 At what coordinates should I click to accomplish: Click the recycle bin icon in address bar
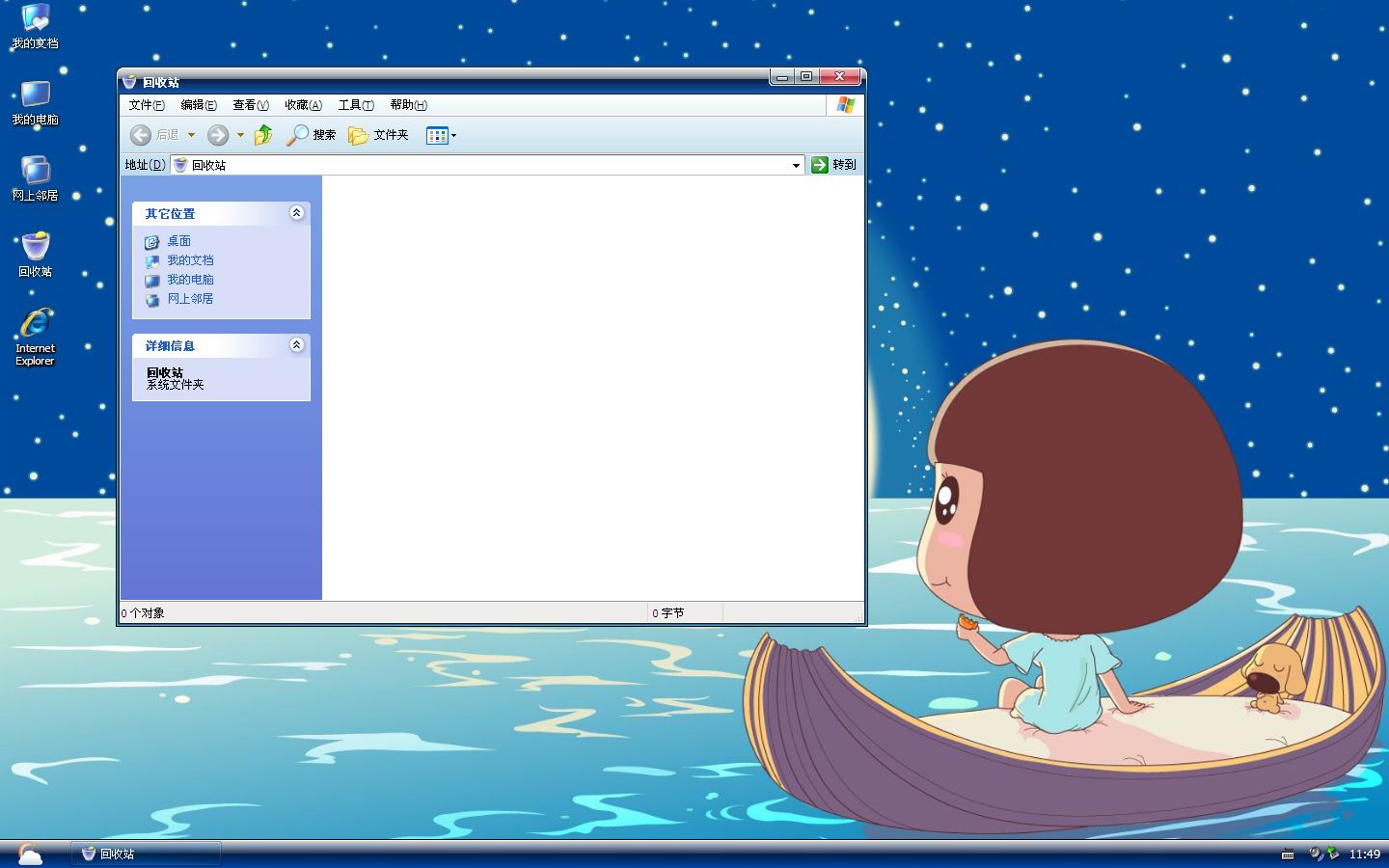click(x=180, y=165)
